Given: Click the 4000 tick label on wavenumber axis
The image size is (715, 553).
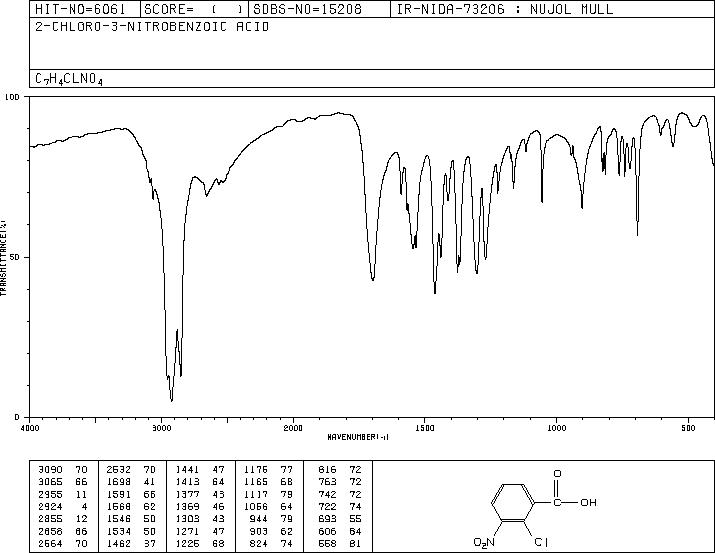Looking at the screenshot, I should tap(30, 428).
